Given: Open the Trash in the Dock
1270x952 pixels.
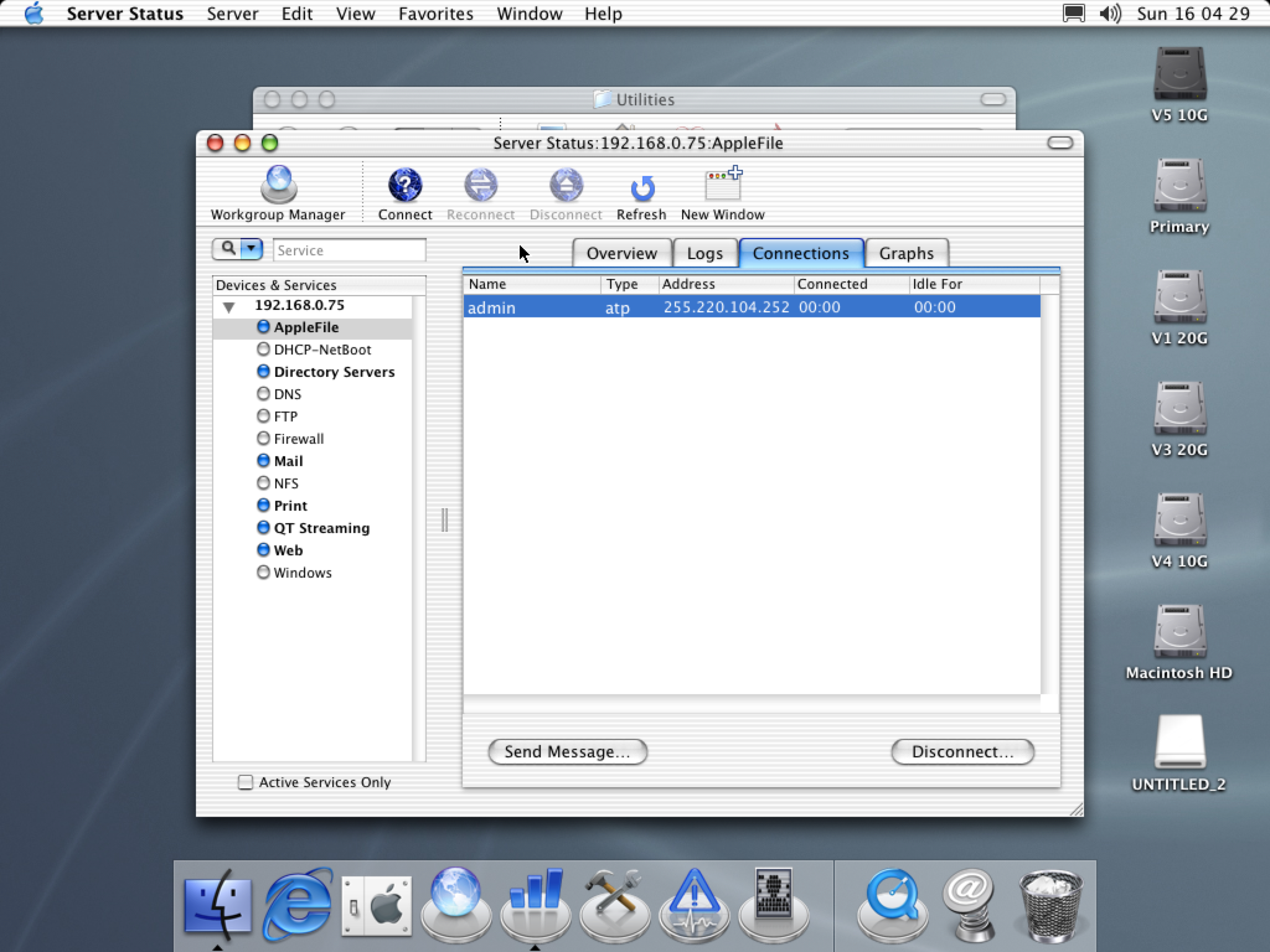Looking at the screenshot, I should tap(1050, 905).
